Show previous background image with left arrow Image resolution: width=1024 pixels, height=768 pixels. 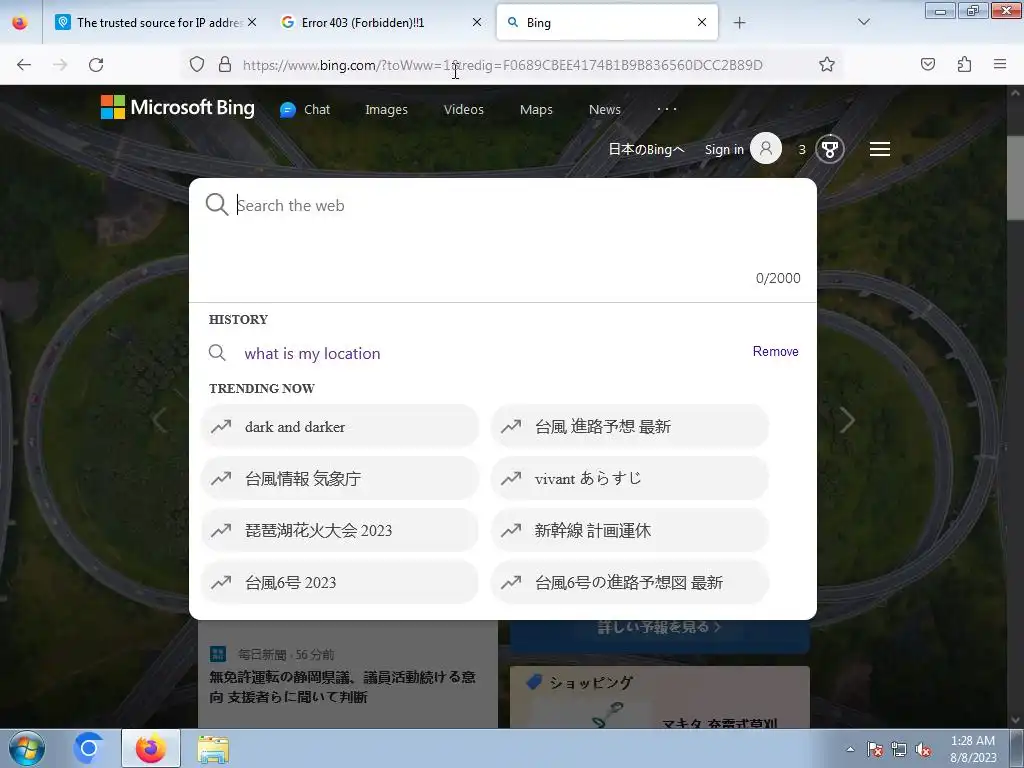tap(159, 420)
